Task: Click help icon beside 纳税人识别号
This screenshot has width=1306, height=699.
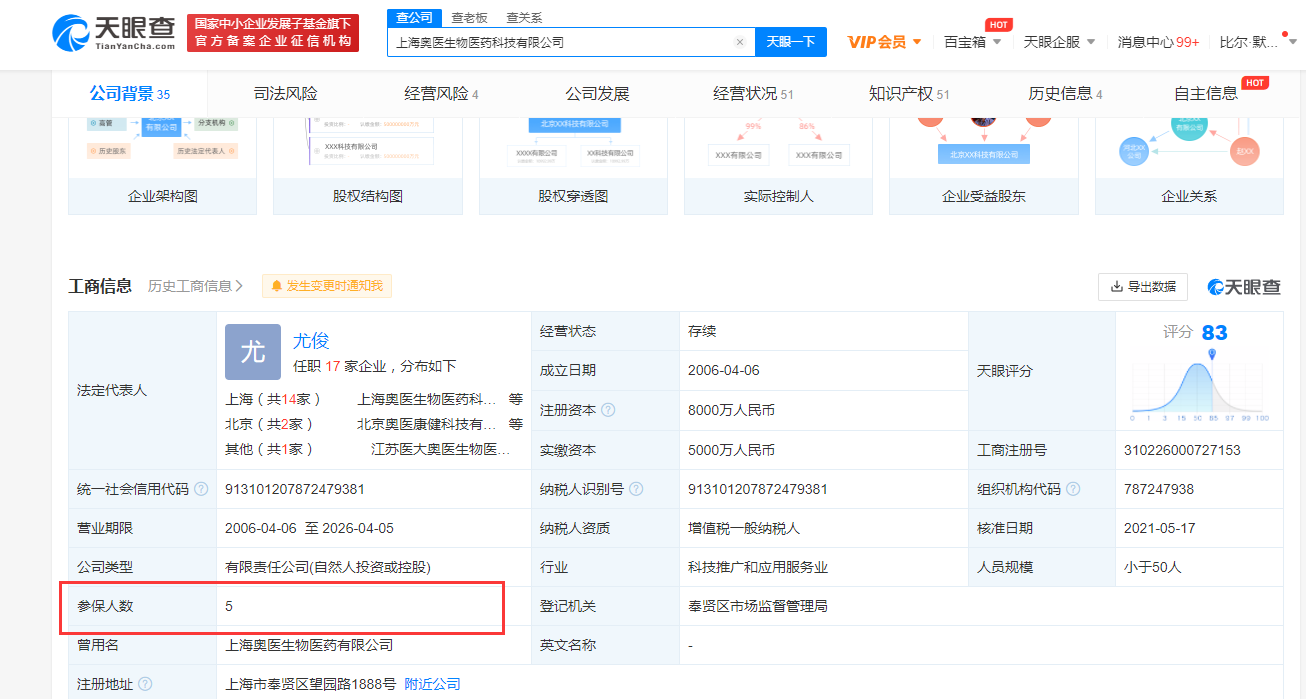Action: (636, 489)
